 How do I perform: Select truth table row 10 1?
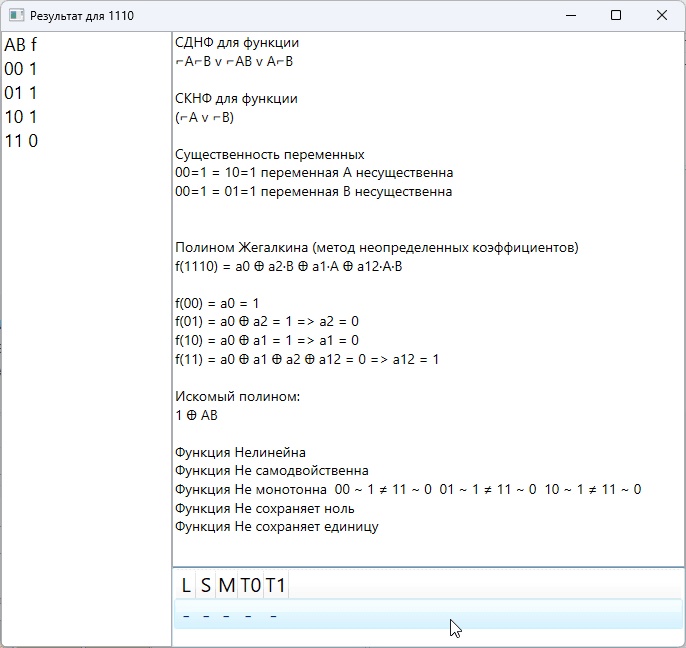pyautogui.click(x=21, y=117)
